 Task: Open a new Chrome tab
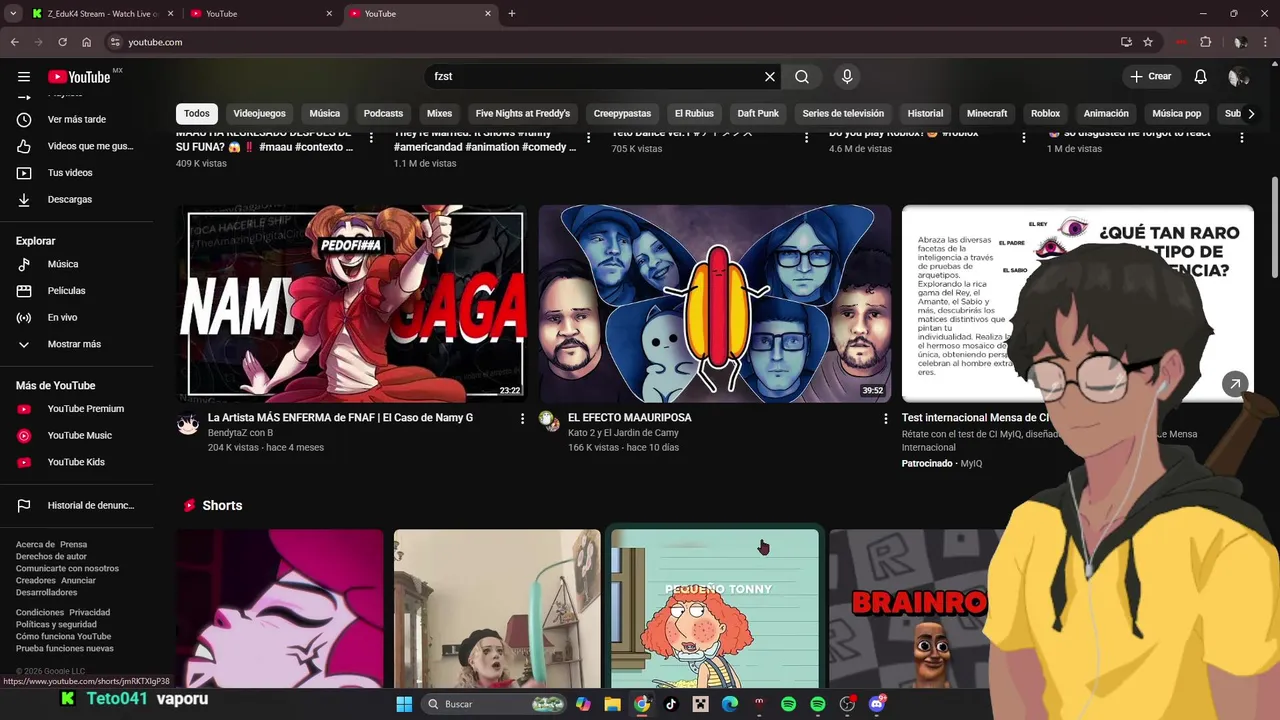pos(512,14)
